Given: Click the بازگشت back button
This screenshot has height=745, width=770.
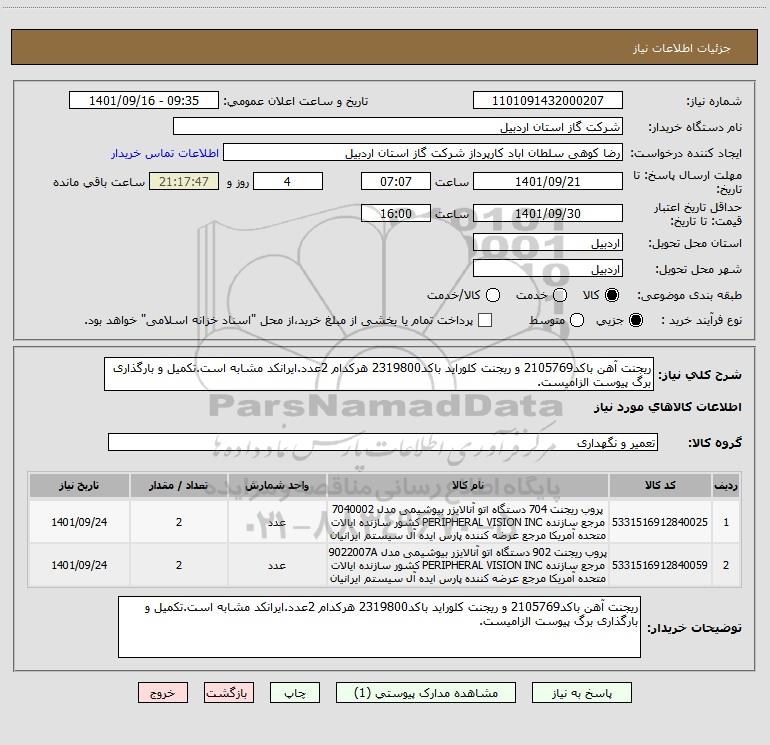Looking at the screenshot, I should click(229, 692).
